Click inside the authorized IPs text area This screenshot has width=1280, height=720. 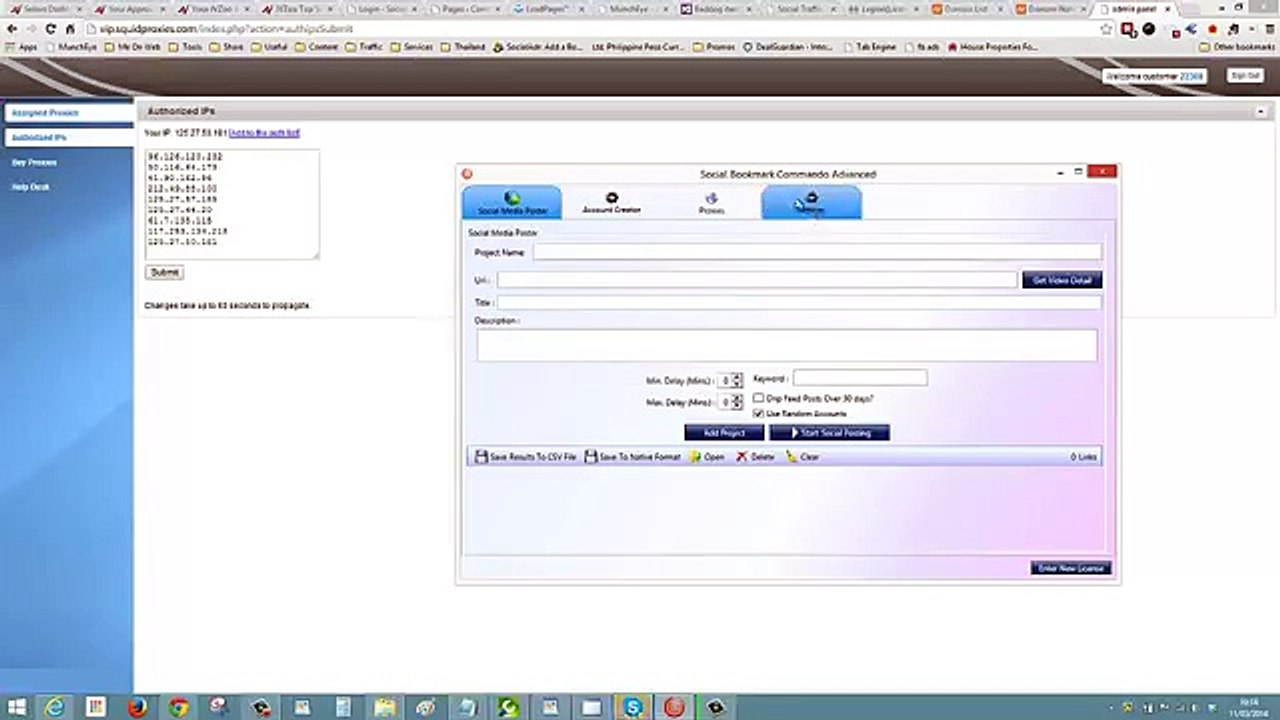pyautogui.click(x=232, y=205)
